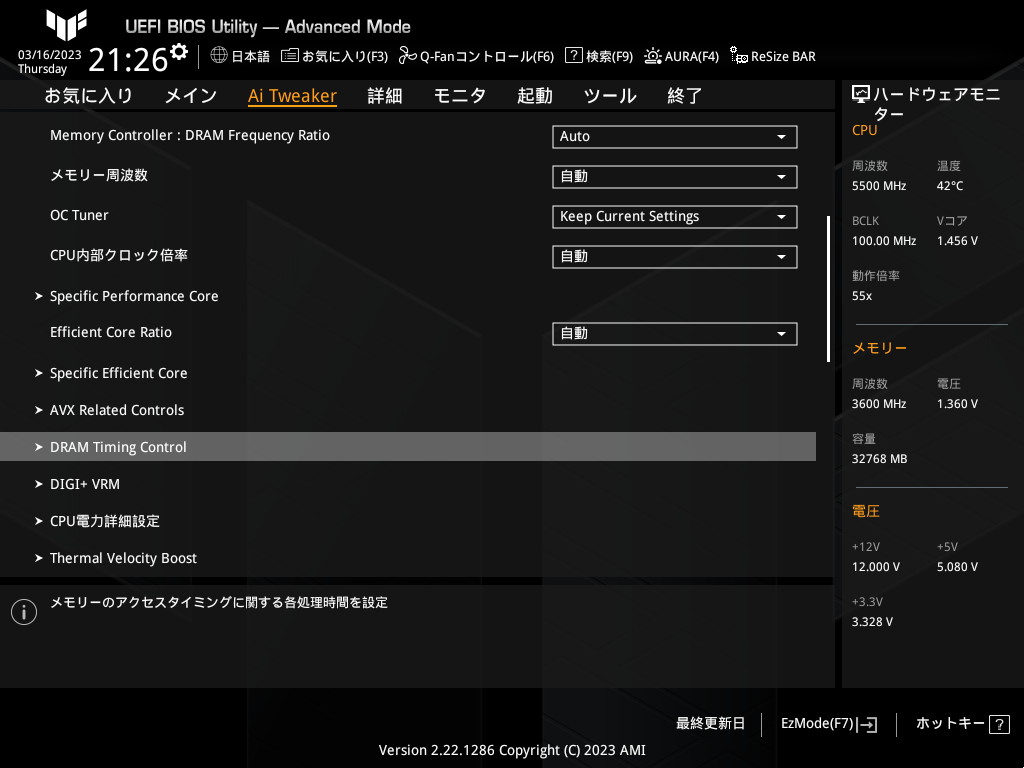
Task: Open the メモリー周波数 dropdown
Action: tap(675, 176)
